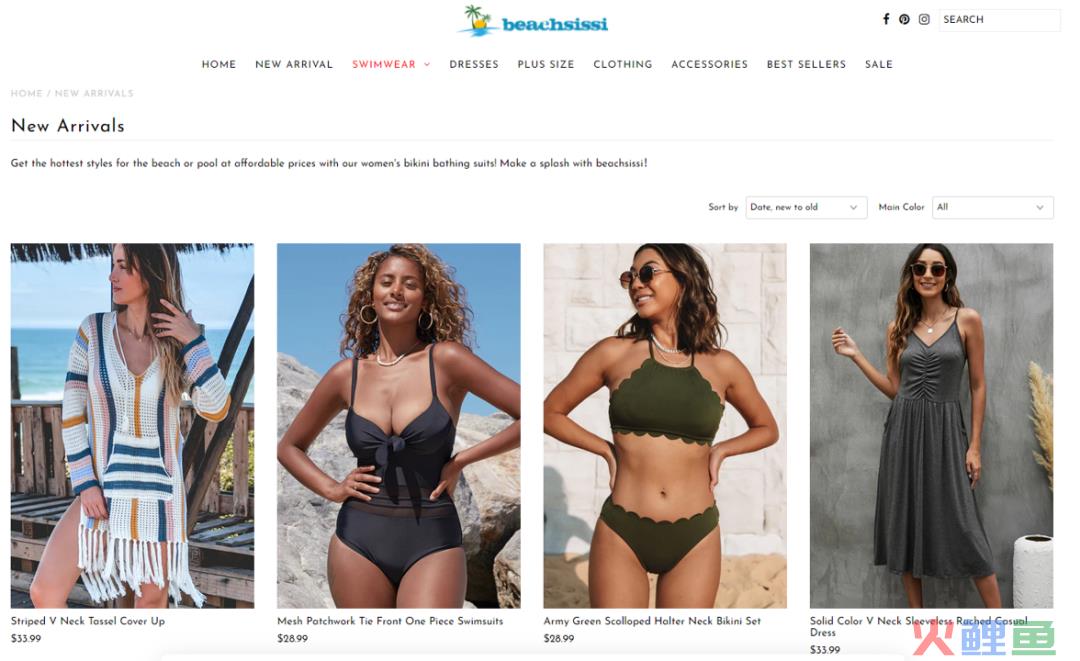1080x661 pixels.
Task: Open the Sort by dropdown
Action: coord(805,207)
